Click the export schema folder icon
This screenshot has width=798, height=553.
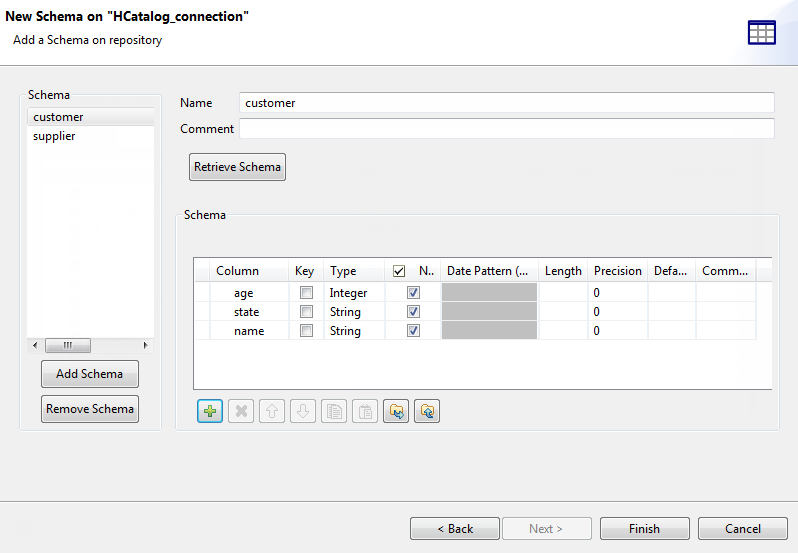click(x=427, y=411)
